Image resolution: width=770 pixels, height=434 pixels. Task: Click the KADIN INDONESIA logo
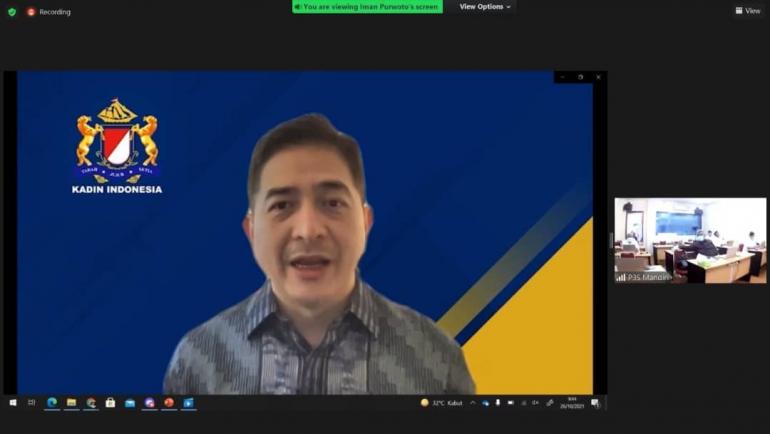coord(117,146)
